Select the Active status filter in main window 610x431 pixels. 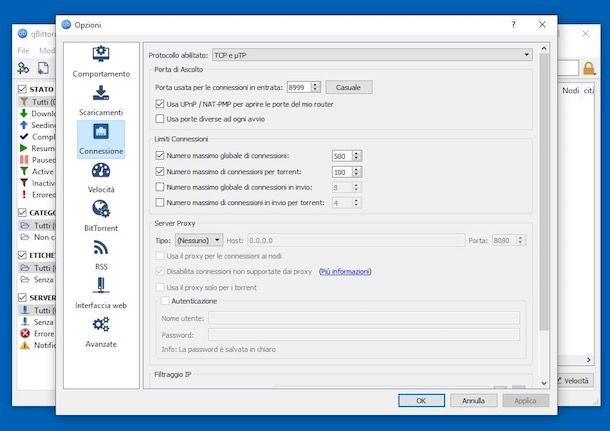click(37, 172)
